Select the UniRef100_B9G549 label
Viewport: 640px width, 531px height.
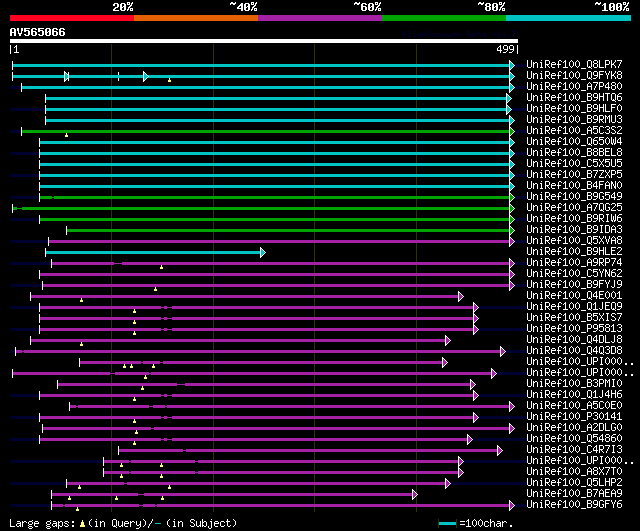[574, 197]
